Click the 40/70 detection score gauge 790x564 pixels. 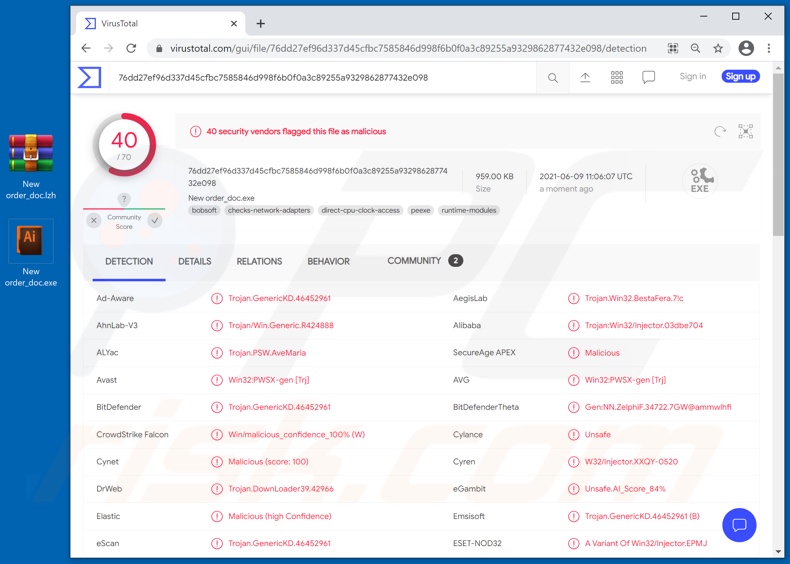coord(124,145)
